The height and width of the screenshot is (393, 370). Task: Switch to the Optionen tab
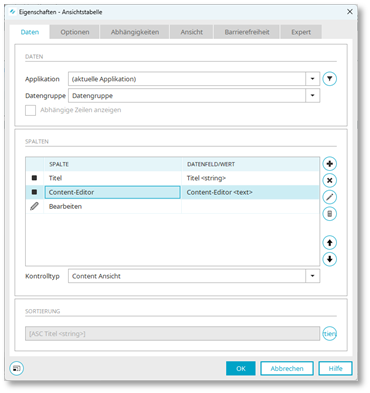[x=75, y=32]
